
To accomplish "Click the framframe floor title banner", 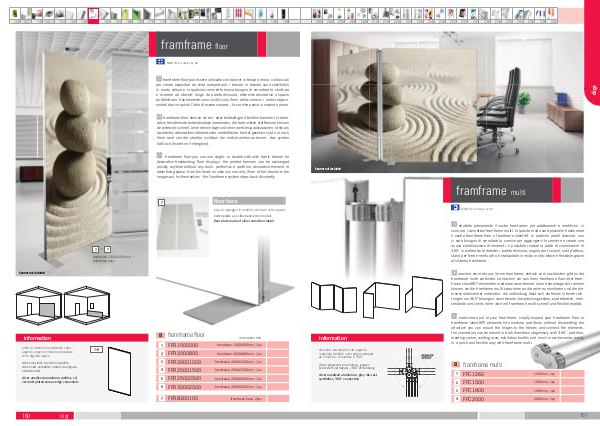I will pyautogui.click(x=224, y=44).
